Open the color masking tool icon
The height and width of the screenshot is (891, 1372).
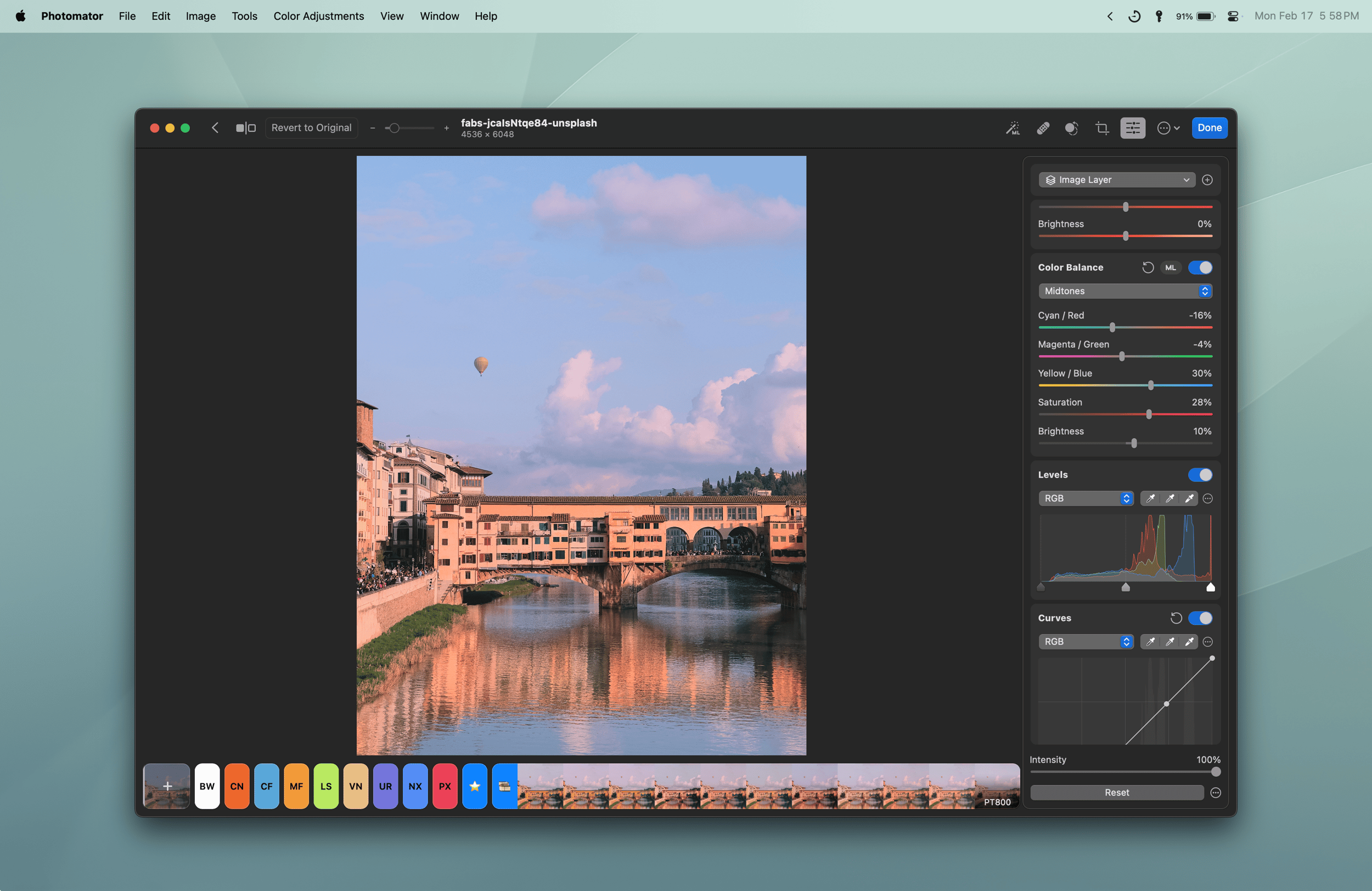point(1072,128)
